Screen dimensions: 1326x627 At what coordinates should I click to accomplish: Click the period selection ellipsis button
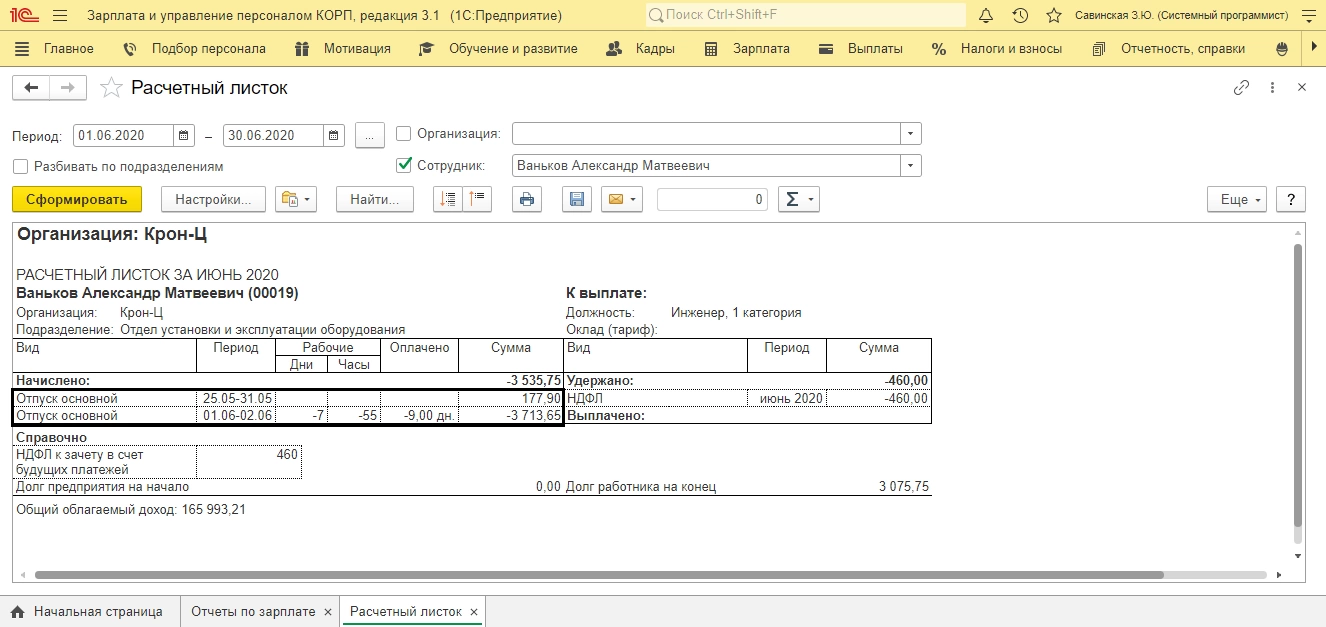(369, 135)
